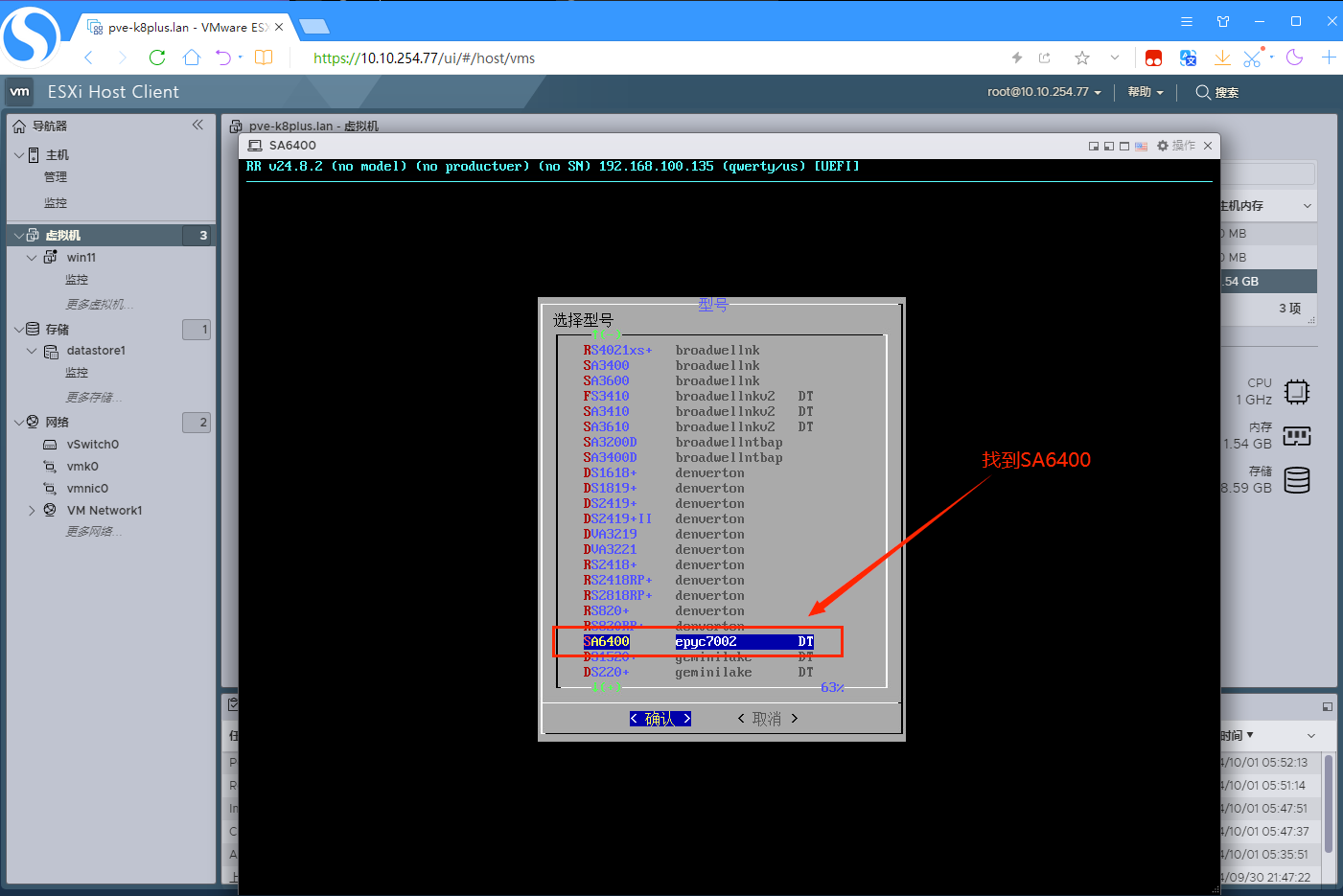Click the purple undo closed tab icon

(x=223, y=57)
